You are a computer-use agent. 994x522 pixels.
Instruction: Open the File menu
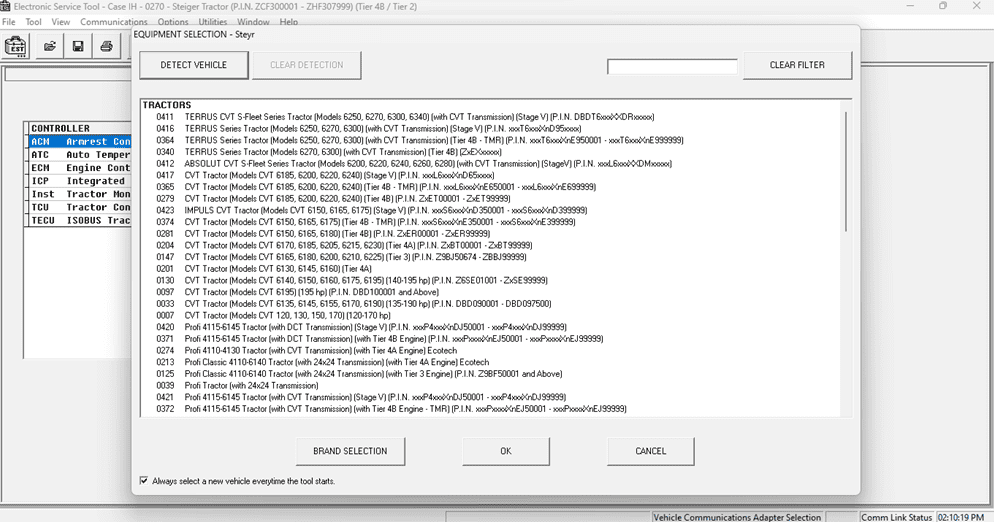coord(9,22)
